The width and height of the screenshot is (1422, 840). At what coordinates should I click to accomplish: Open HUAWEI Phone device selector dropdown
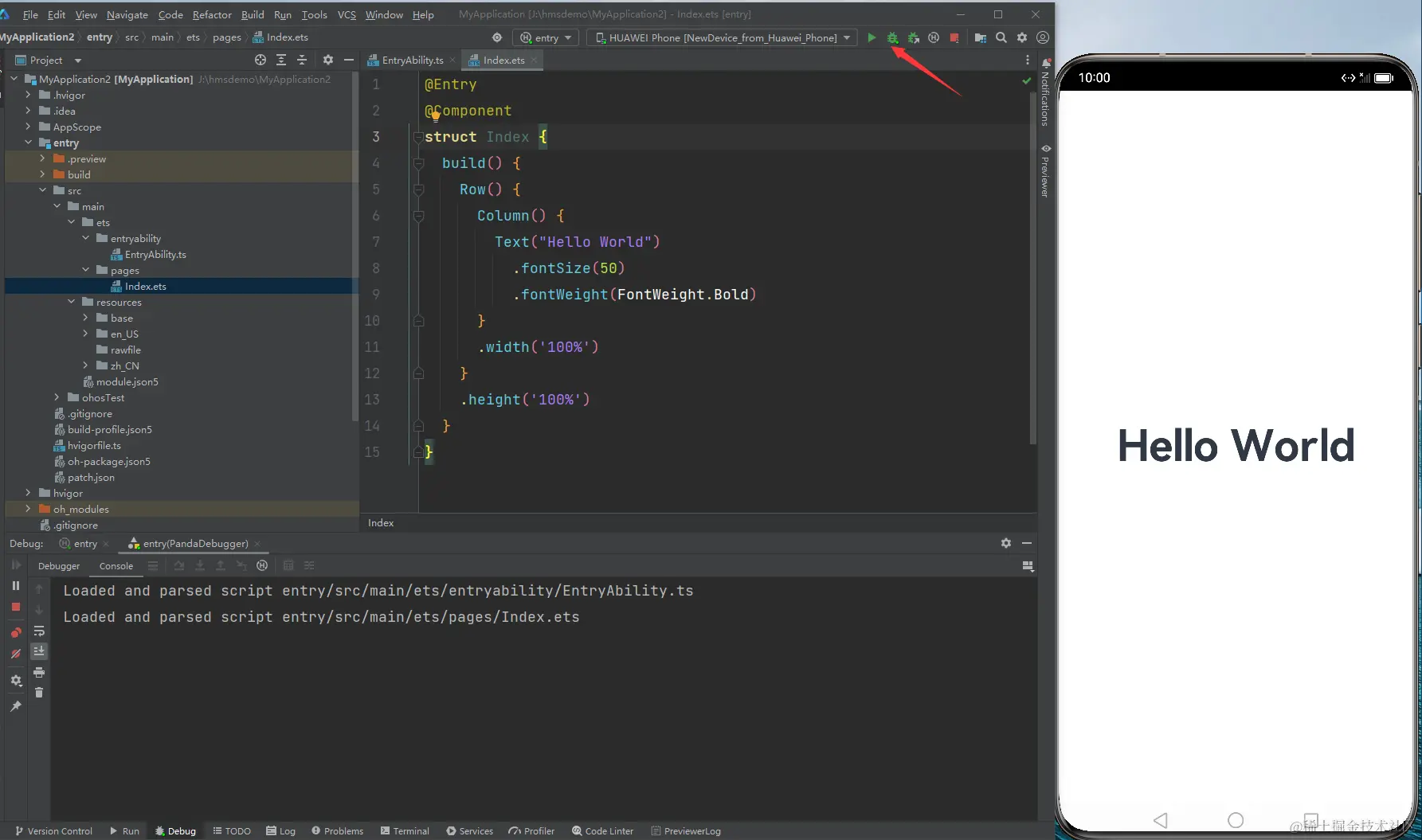pyautogui.click(x=723, y=37)
